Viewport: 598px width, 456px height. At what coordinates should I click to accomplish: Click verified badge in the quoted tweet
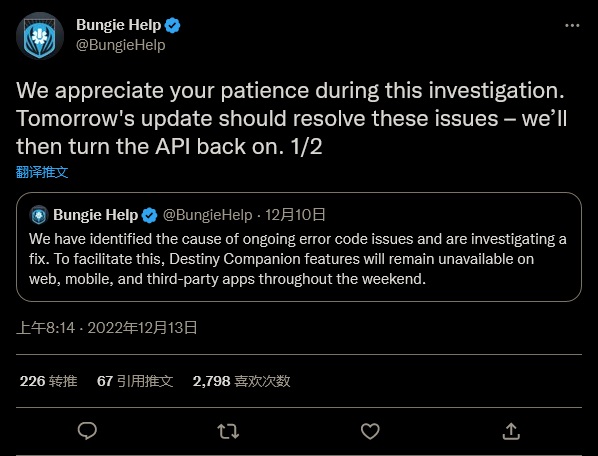150,215
